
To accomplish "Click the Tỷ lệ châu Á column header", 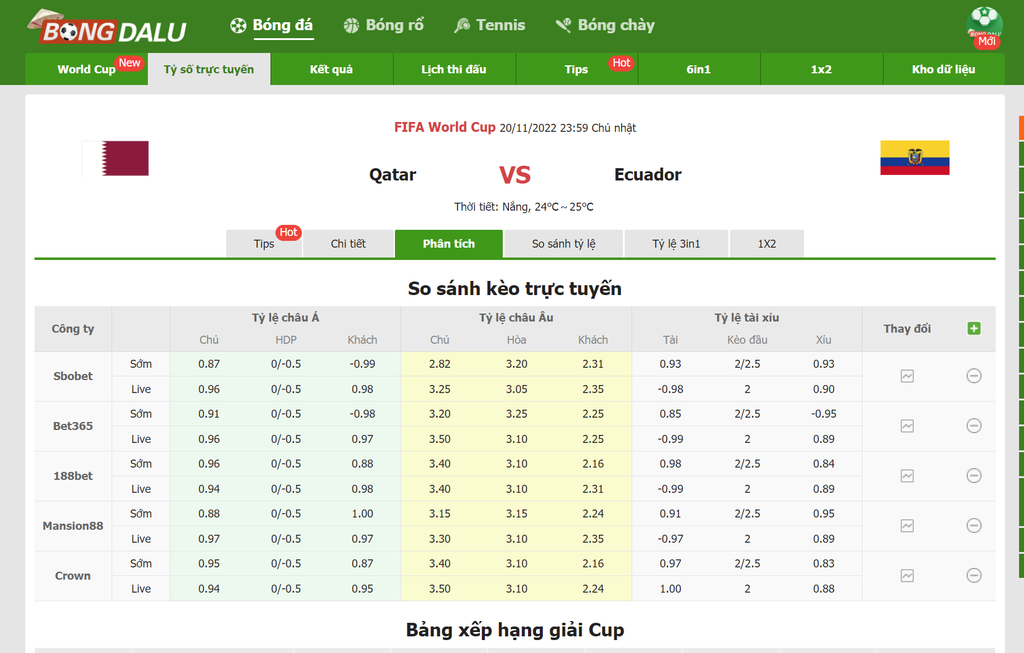I will [285, 317].
